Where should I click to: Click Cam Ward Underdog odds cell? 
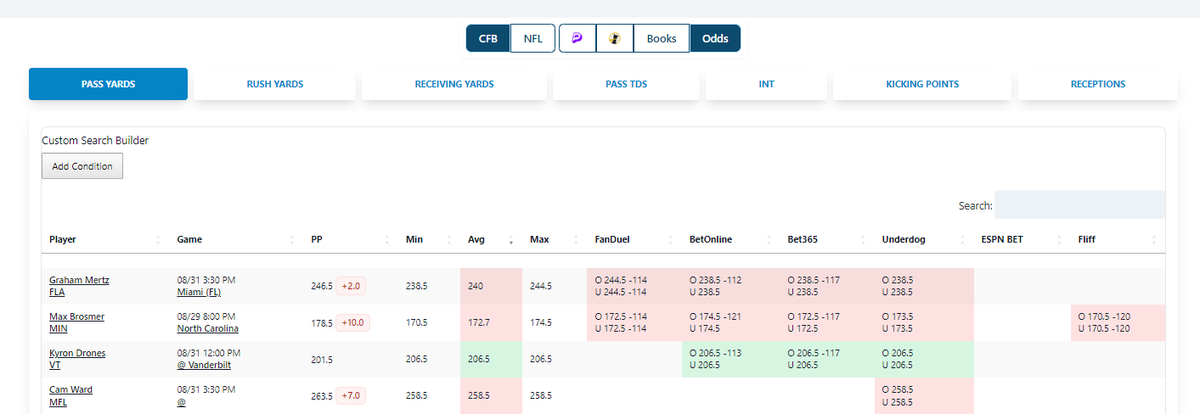[x=924, y=395]
